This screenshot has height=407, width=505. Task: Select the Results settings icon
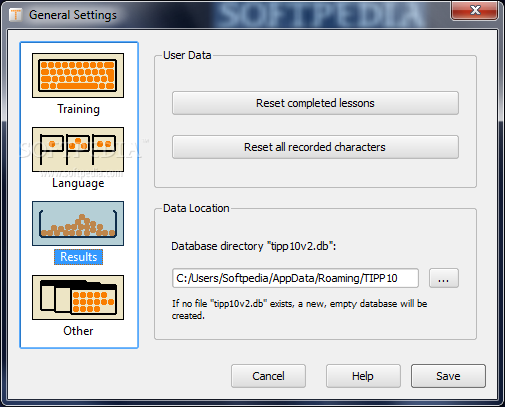coord(78,223)
